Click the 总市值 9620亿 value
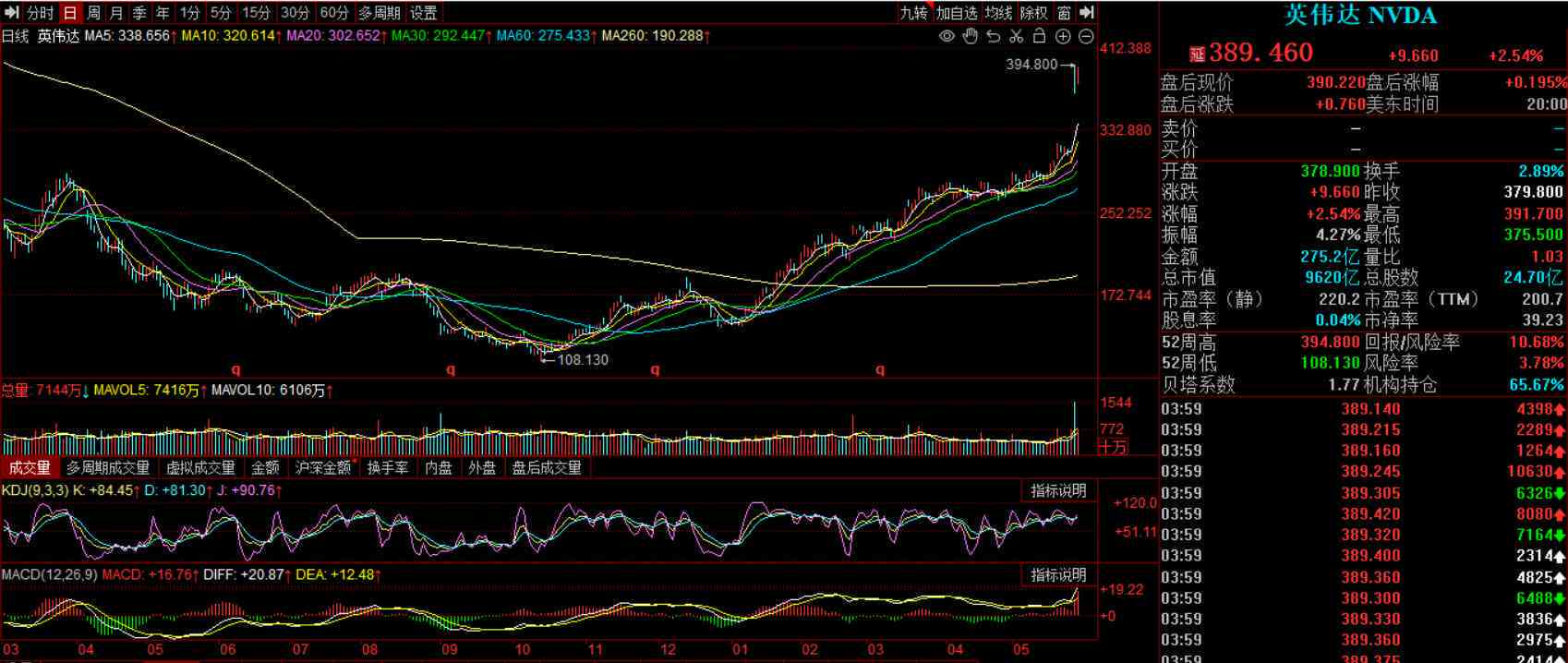The height and width of the screenshot is (663, 1568). click(x=1332, y=278)
